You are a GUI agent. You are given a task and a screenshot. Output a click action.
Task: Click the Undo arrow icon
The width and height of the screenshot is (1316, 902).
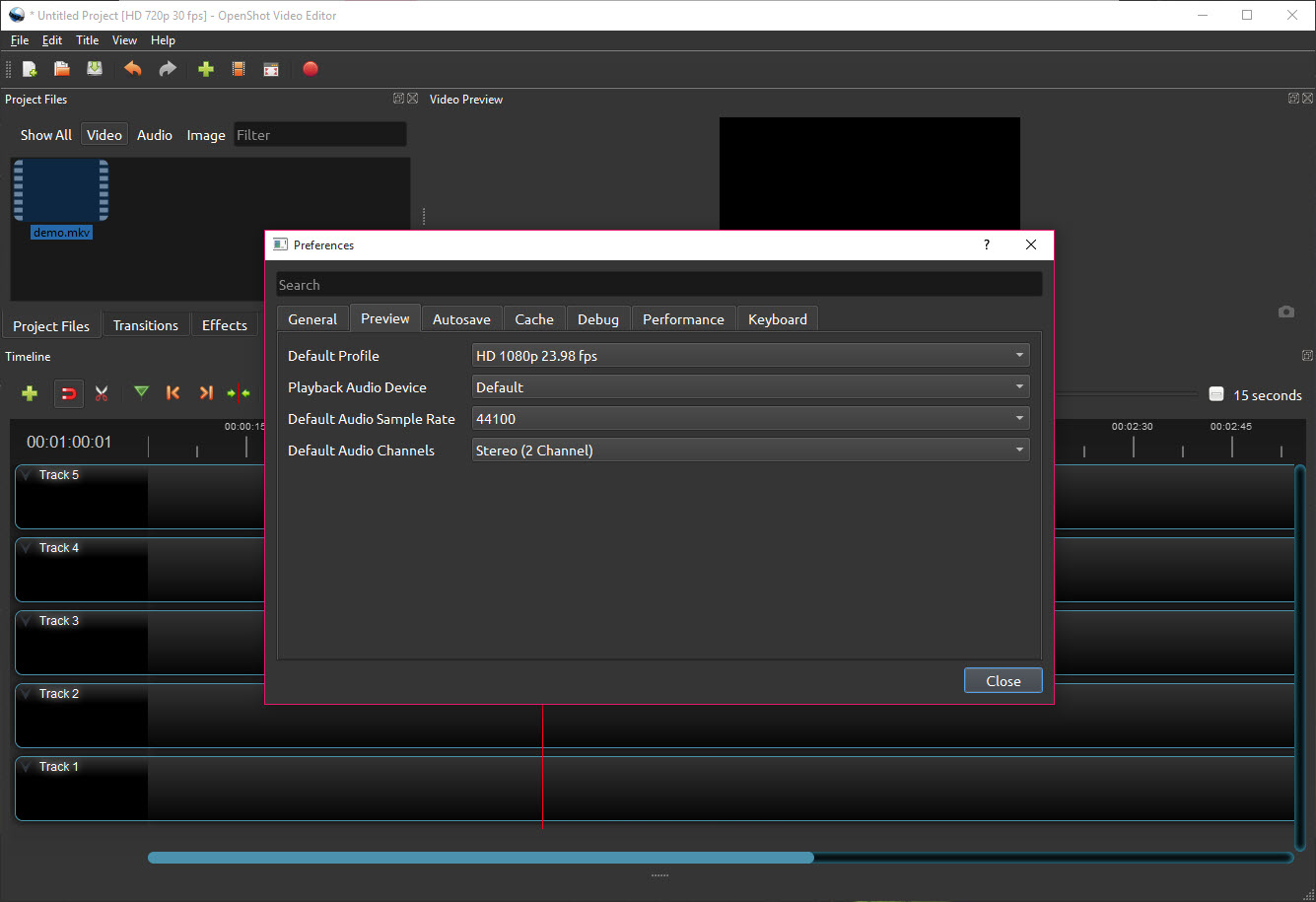[x=132, y=69]
